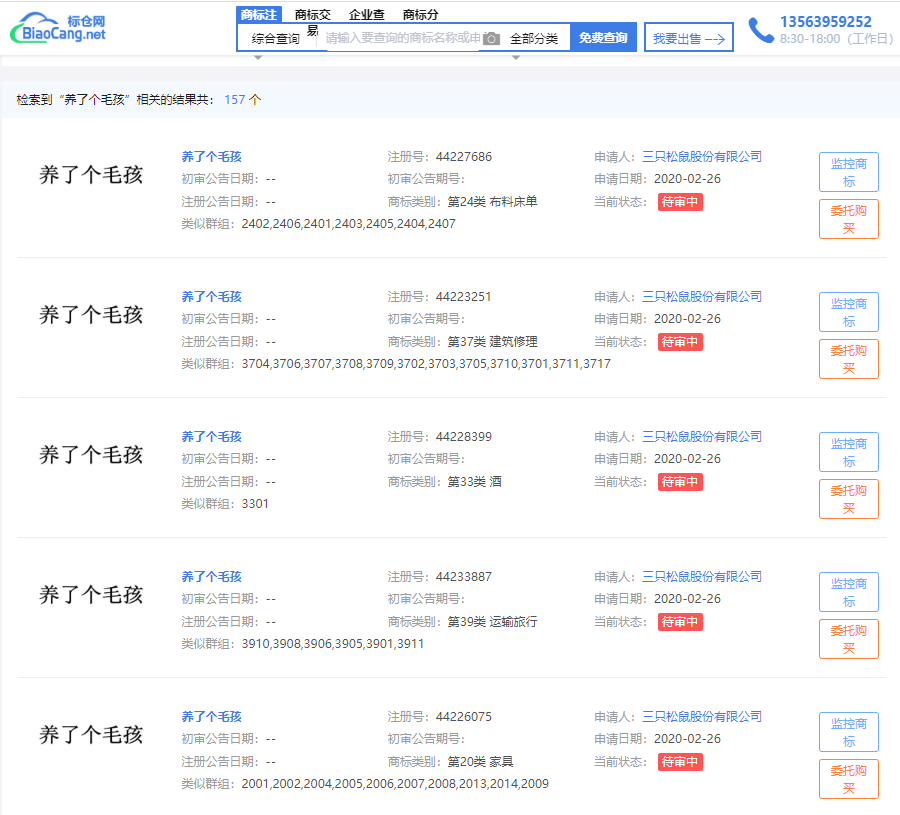This screenshot has width=900, height=815.
Task: Click trademark image for registration 44223251
Action: [x=91, y=315]
